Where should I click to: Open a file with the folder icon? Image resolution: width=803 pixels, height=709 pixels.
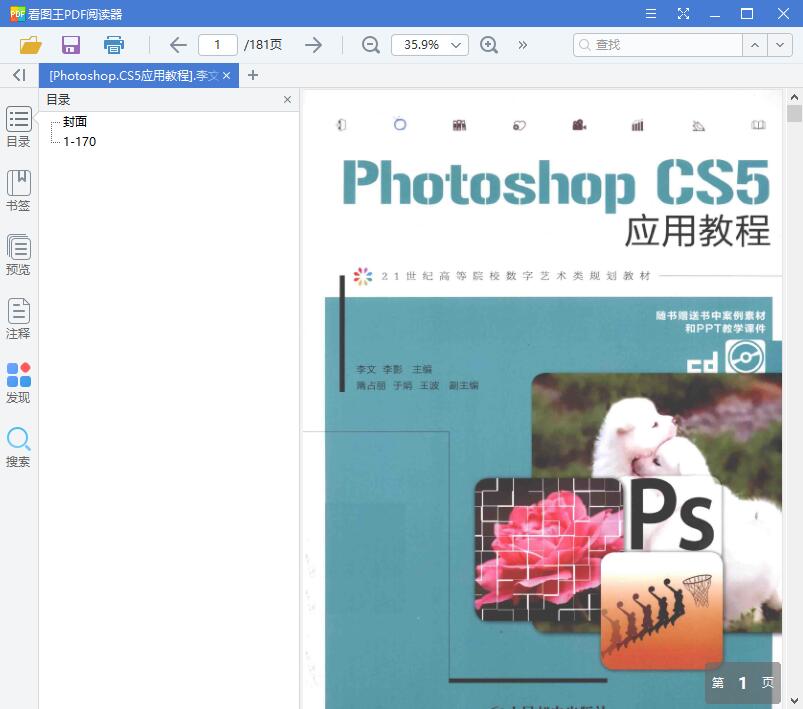[30, 45]
